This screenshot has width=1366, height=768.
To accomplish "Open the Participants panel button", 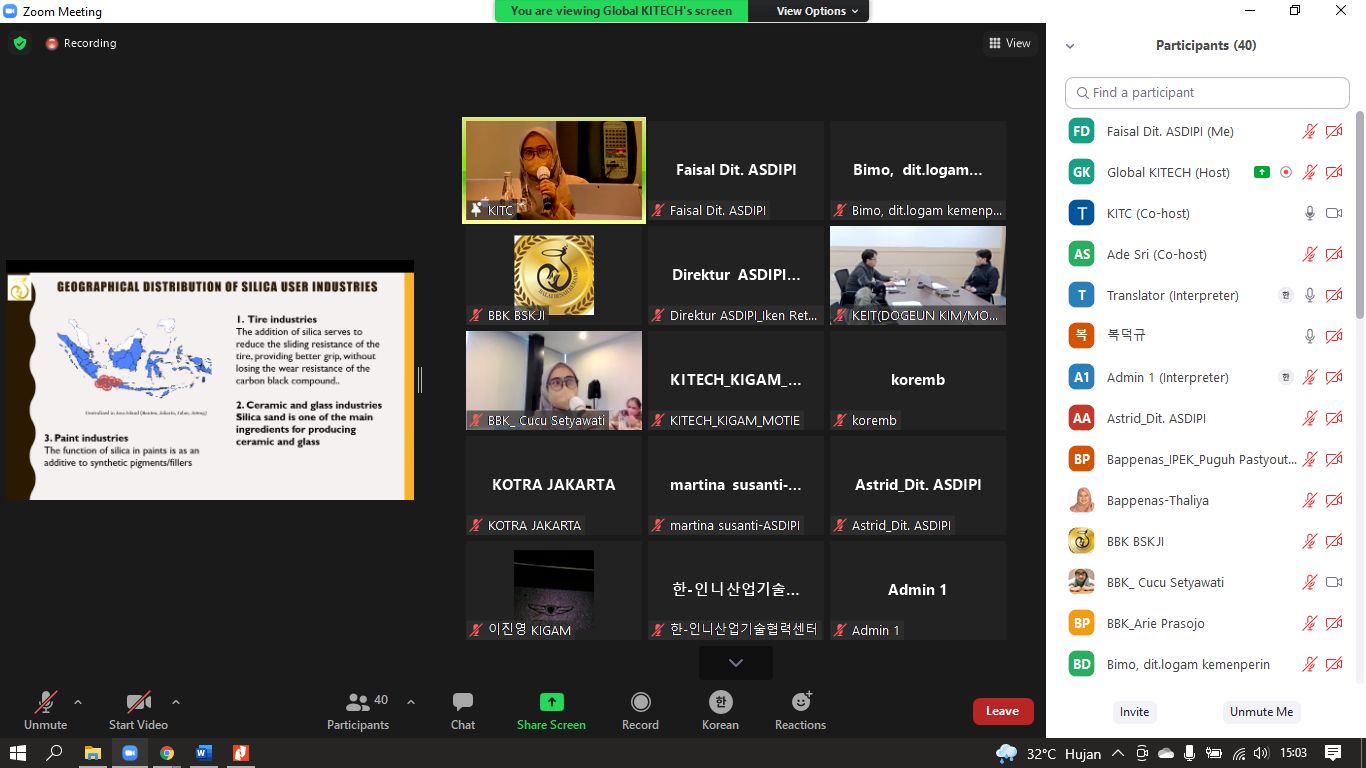I will pyautogui.click(x=358, y=711).
